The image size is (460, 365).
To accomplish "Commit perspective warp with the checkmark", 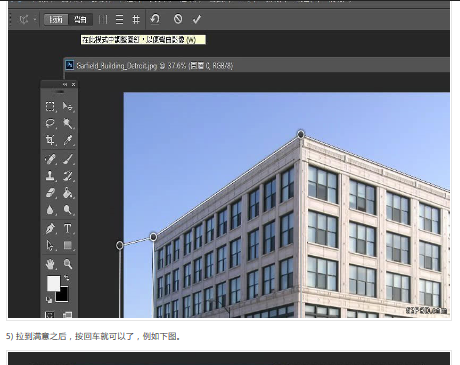I will pyautogui.click(x=197, y=19).
